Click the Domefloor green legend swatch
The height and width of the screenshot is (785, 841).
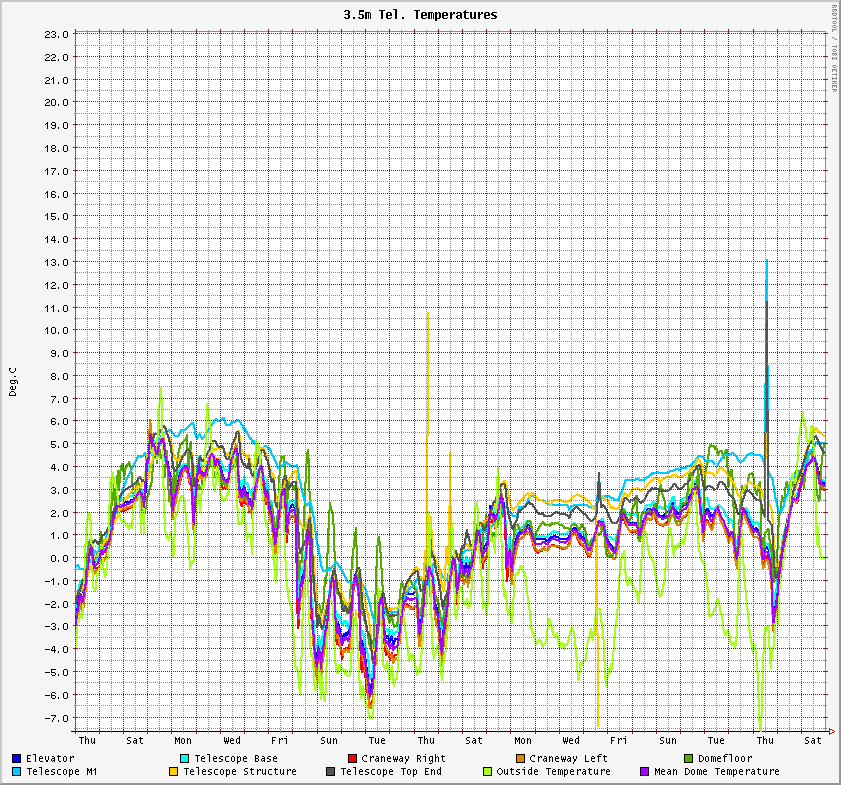point(688,759)
